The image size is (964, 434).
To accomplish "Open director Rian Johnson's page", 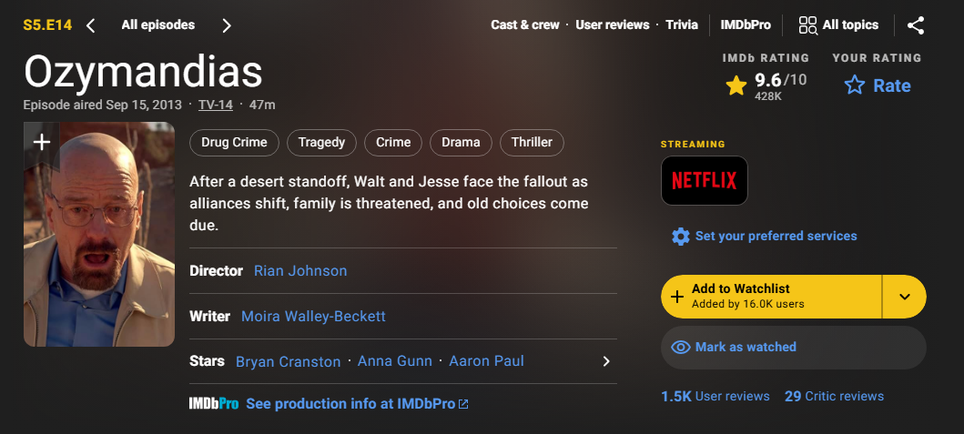I will tap(300, 271).
